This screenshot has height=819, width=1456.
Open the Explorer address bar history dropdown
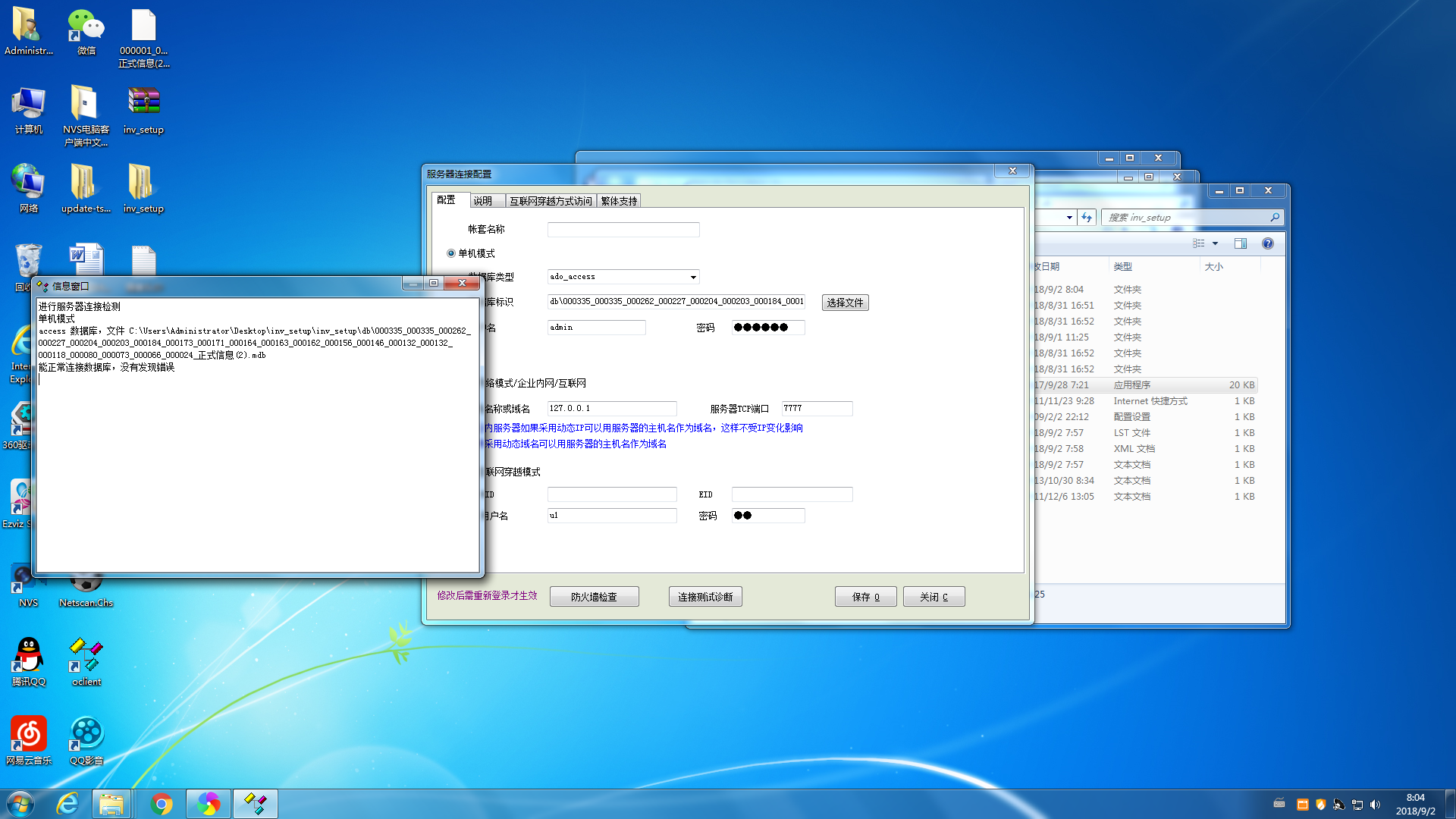pos(1069,218)
